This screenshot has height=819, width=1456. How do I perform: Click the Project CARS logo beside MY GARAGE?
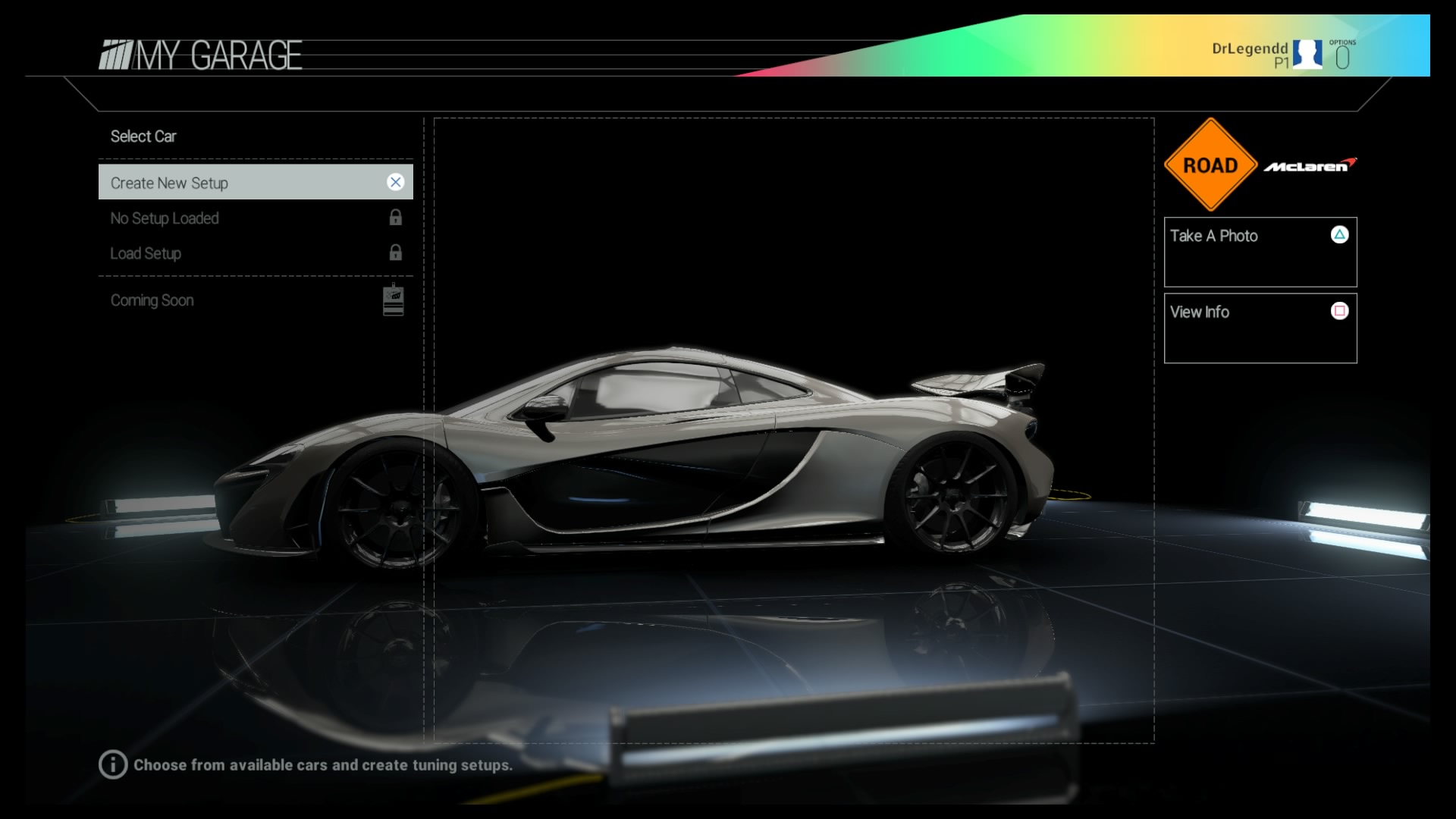[116, 55]
